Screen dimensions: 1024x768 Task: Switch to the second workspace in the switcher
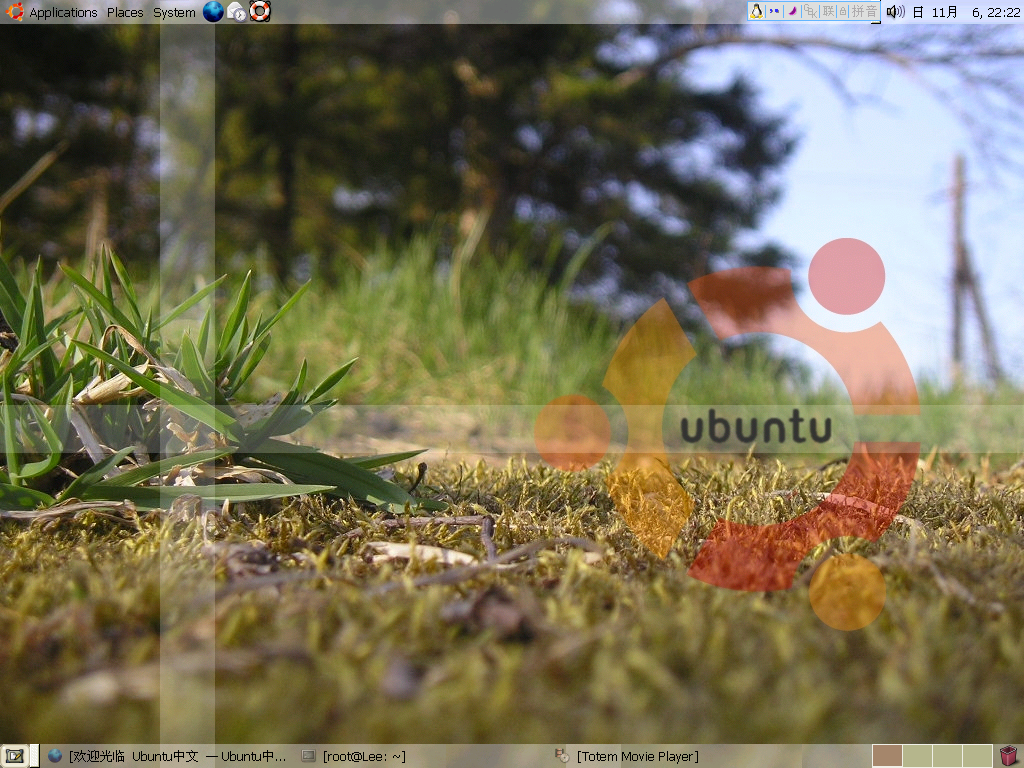[917, 756]
